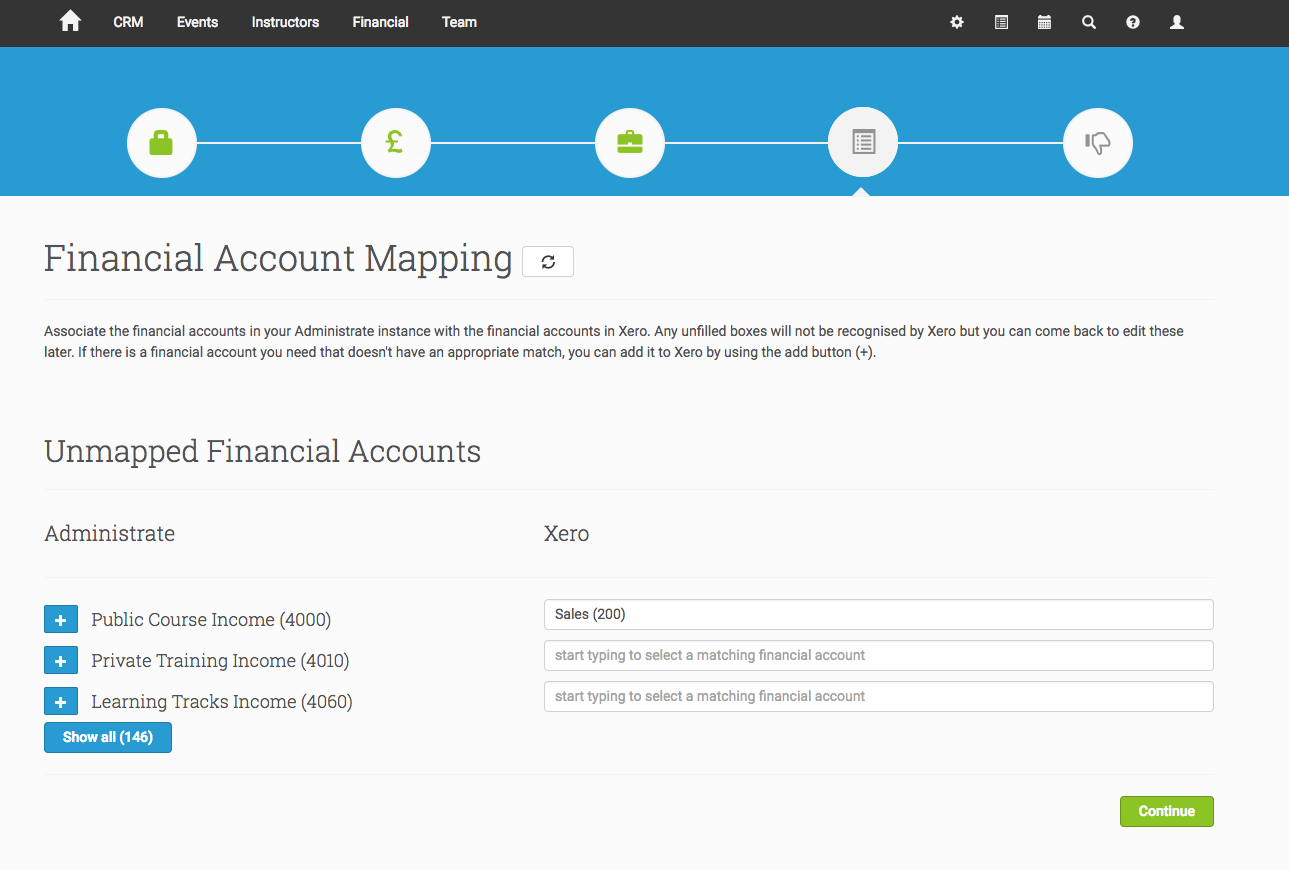This screenshot has width=1289, height=871.
Task: Click the Show all (146) button
Action: click(108, 738)
